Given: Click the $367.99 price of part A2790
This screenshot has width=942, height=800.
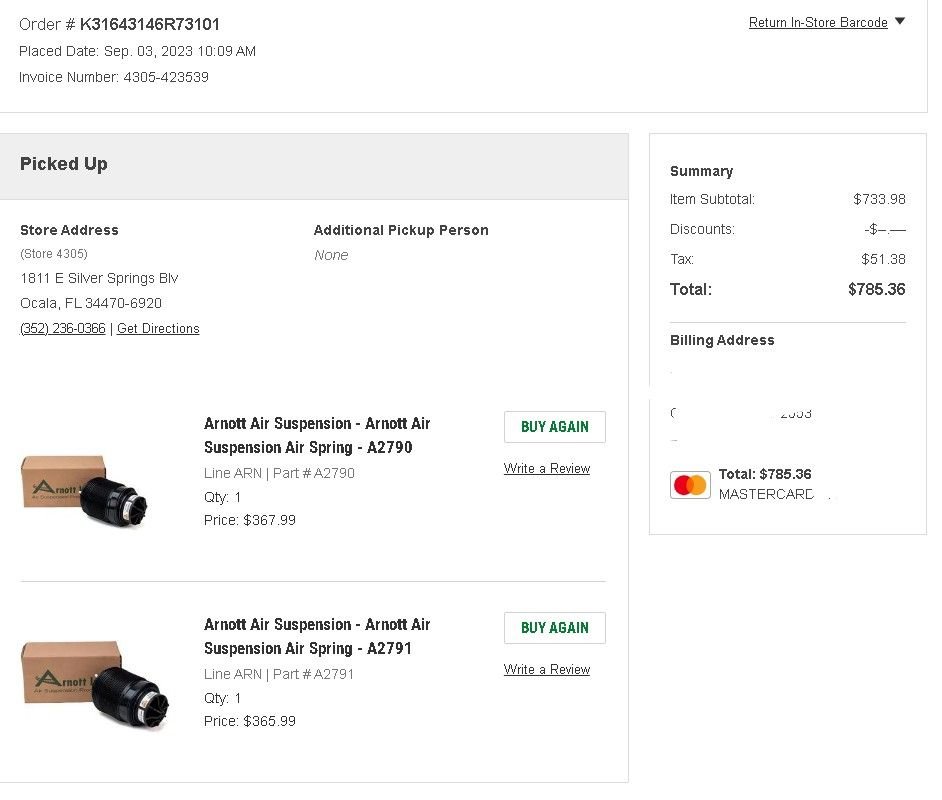Looking at the screenshot, I should (x=269, y=521).
